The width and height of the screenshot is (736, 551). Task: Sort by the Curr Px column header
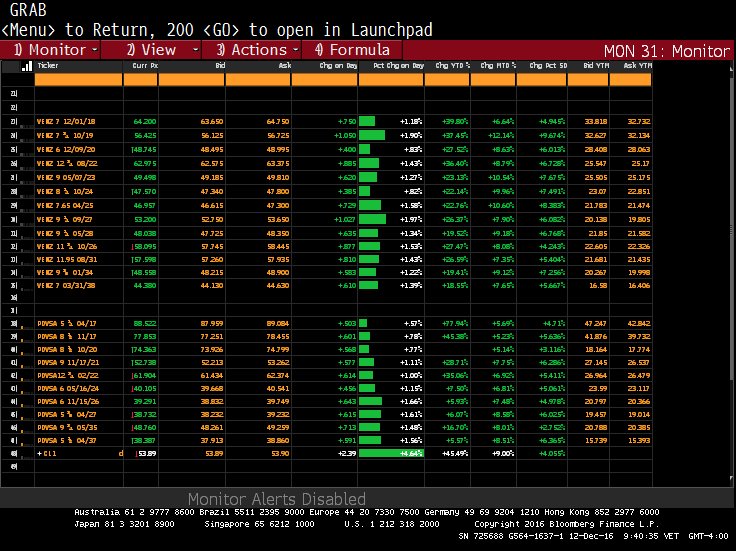145,66
